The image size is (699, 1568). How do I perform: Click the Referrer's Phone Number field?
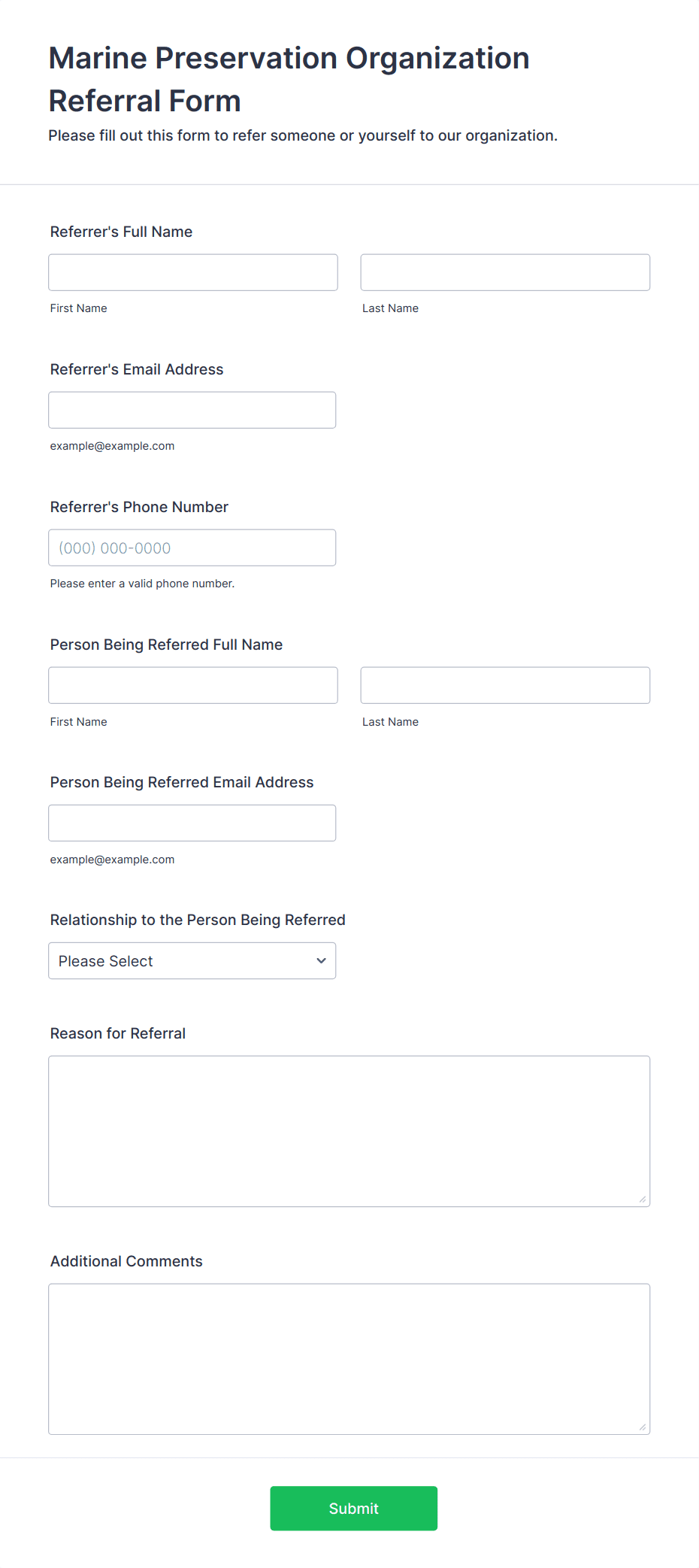192,547
